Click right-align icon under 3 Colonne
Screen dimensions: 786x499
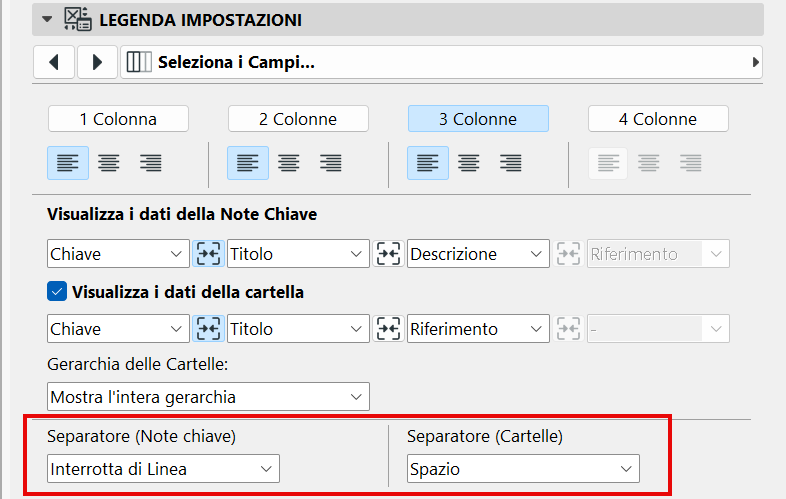(511, 163)
